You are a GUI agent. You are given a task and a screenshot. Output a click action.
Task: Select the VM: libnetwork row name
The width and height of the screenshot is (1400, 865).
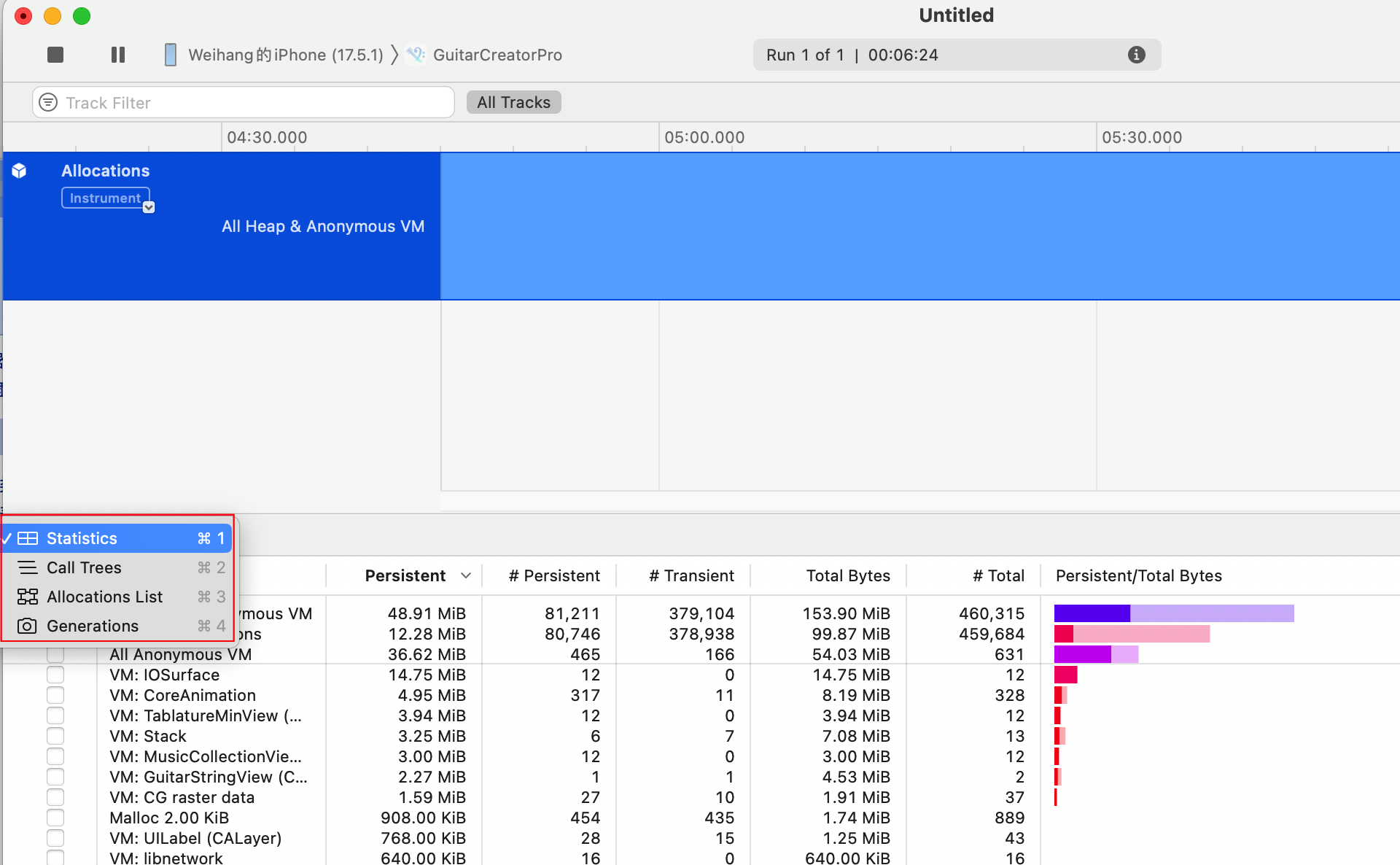[x=166, y=858]
